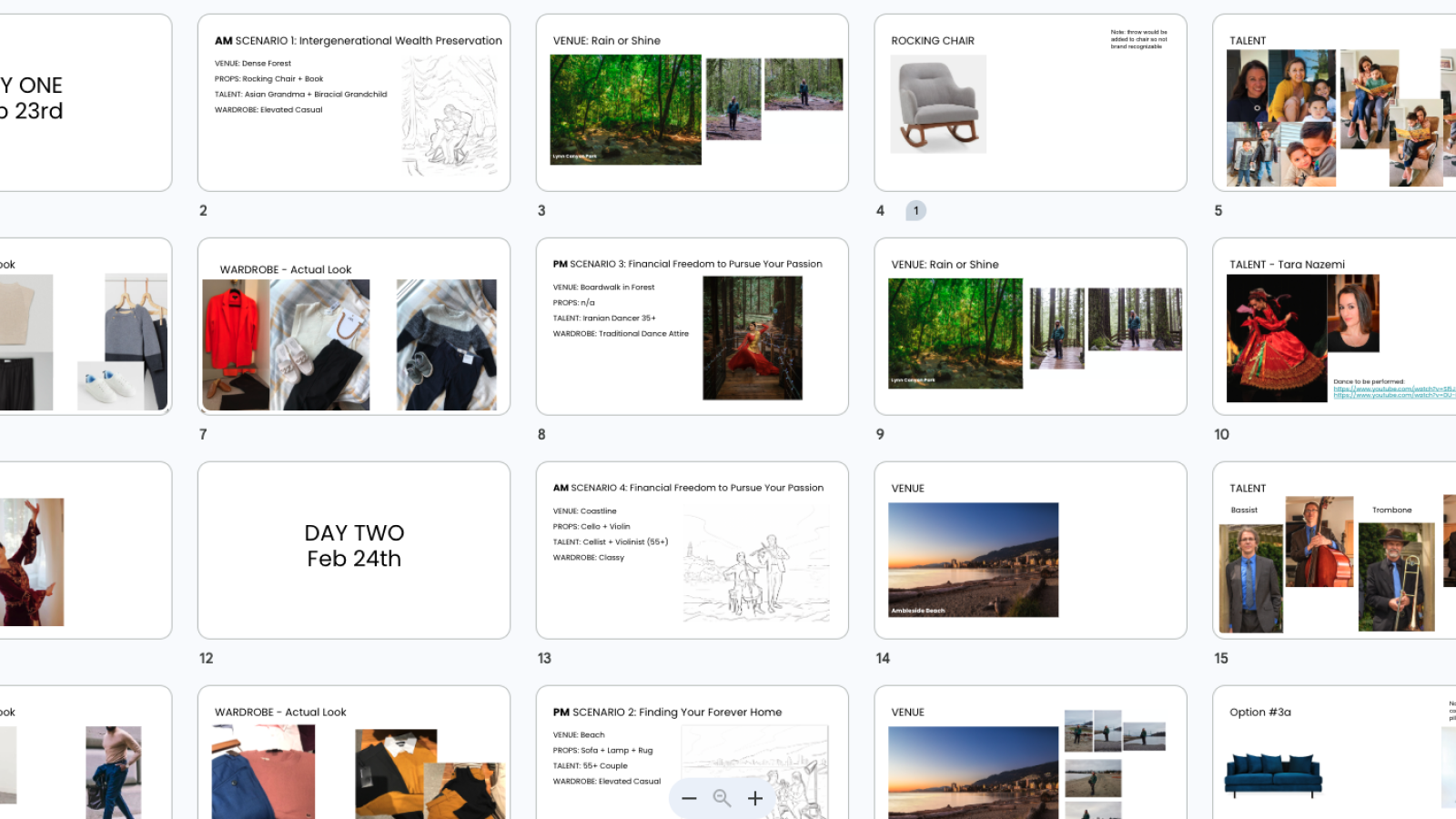Select the DAY TWO Feb 24th slide

tap(354, 551)
